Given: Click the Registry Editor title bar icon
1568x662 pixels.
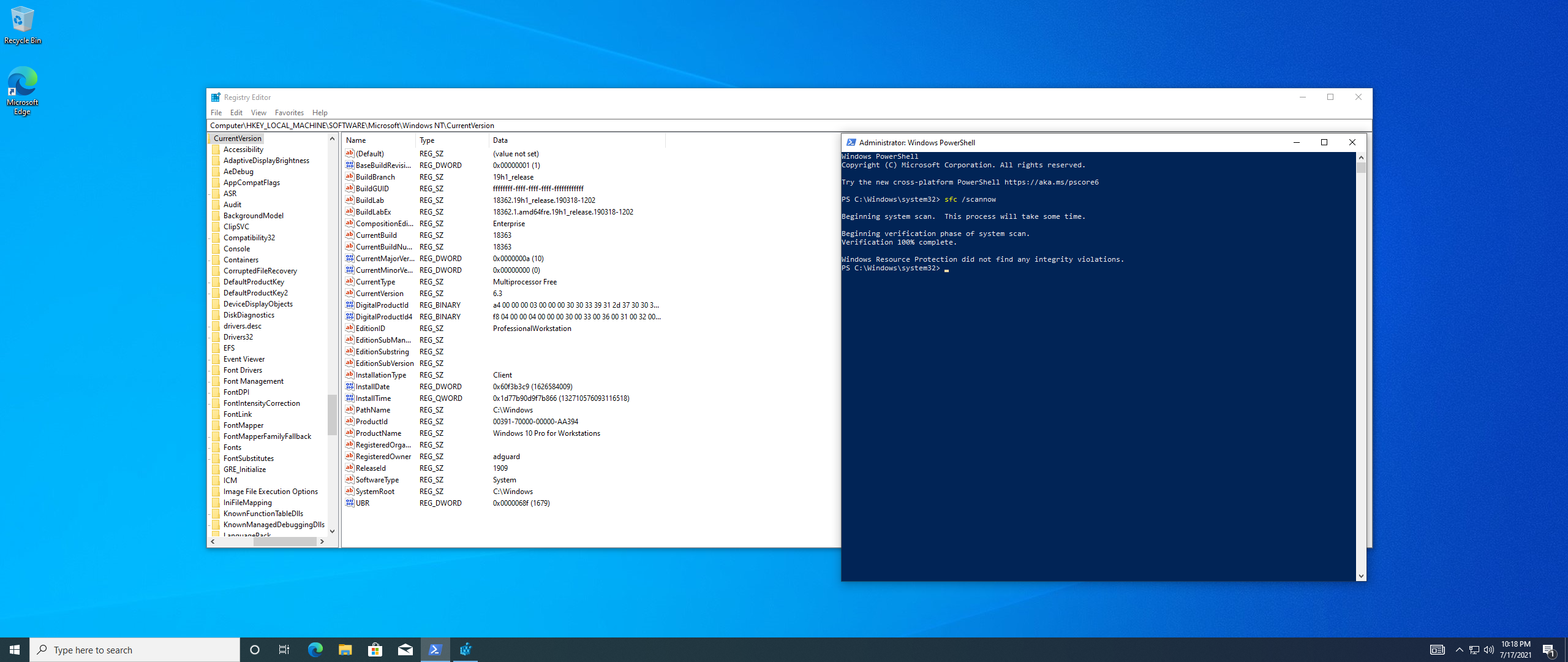Looking at the screenshot, I should point(216,97).
